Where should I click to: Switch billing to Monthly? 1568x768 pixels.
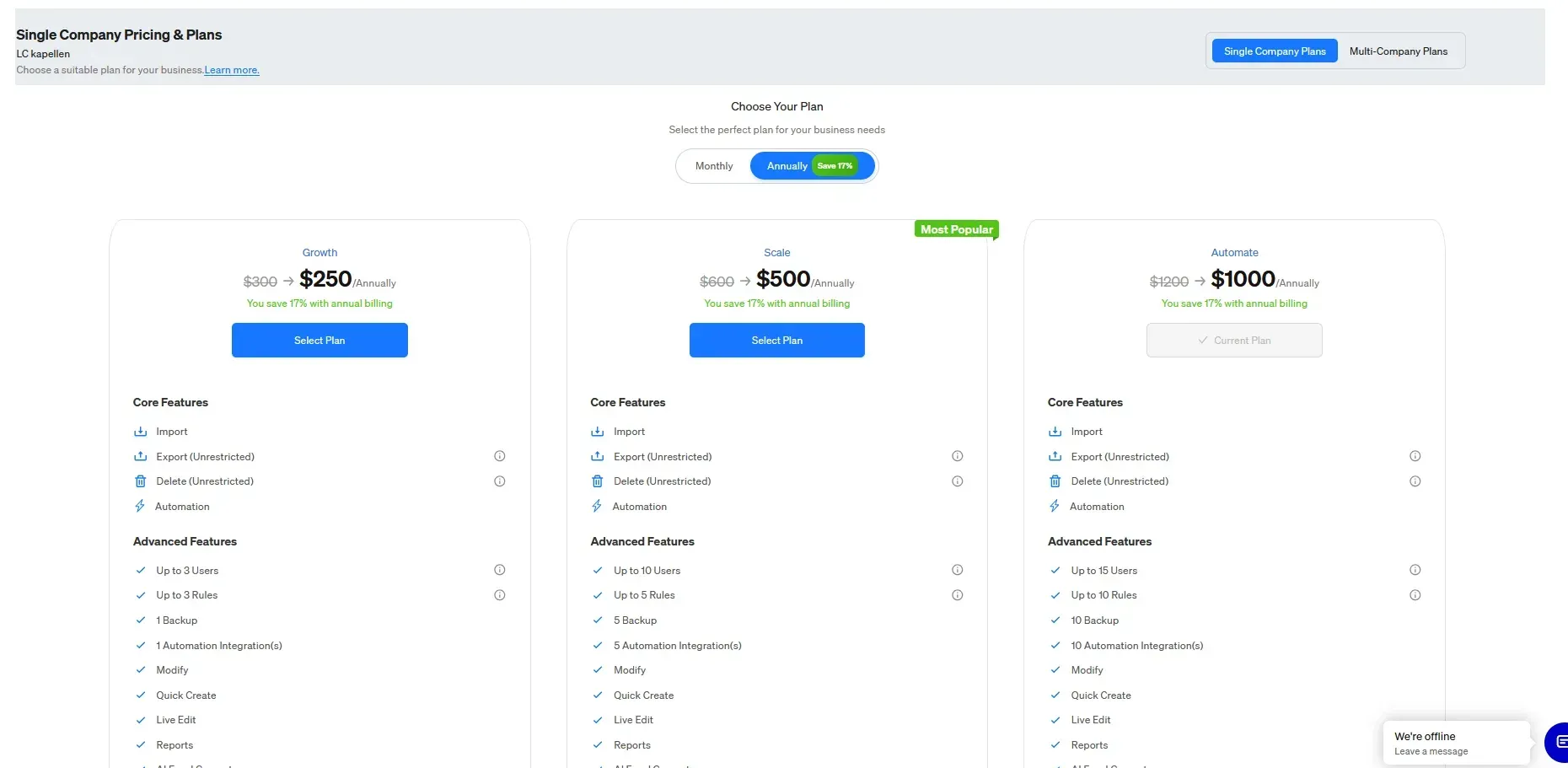pos(714,166)
